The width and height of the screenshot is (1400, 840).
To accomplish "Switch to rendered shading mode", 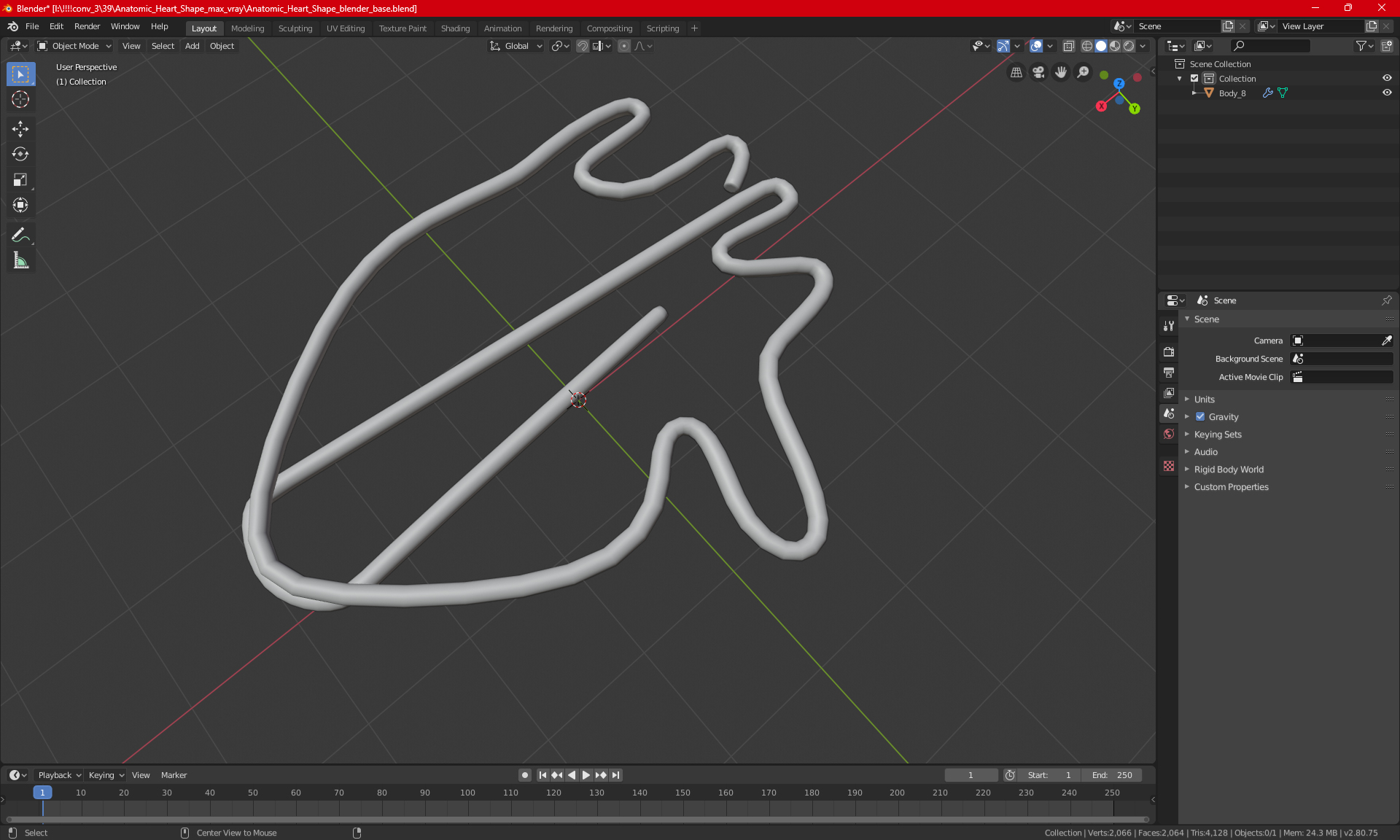I will pos(1129,46).
